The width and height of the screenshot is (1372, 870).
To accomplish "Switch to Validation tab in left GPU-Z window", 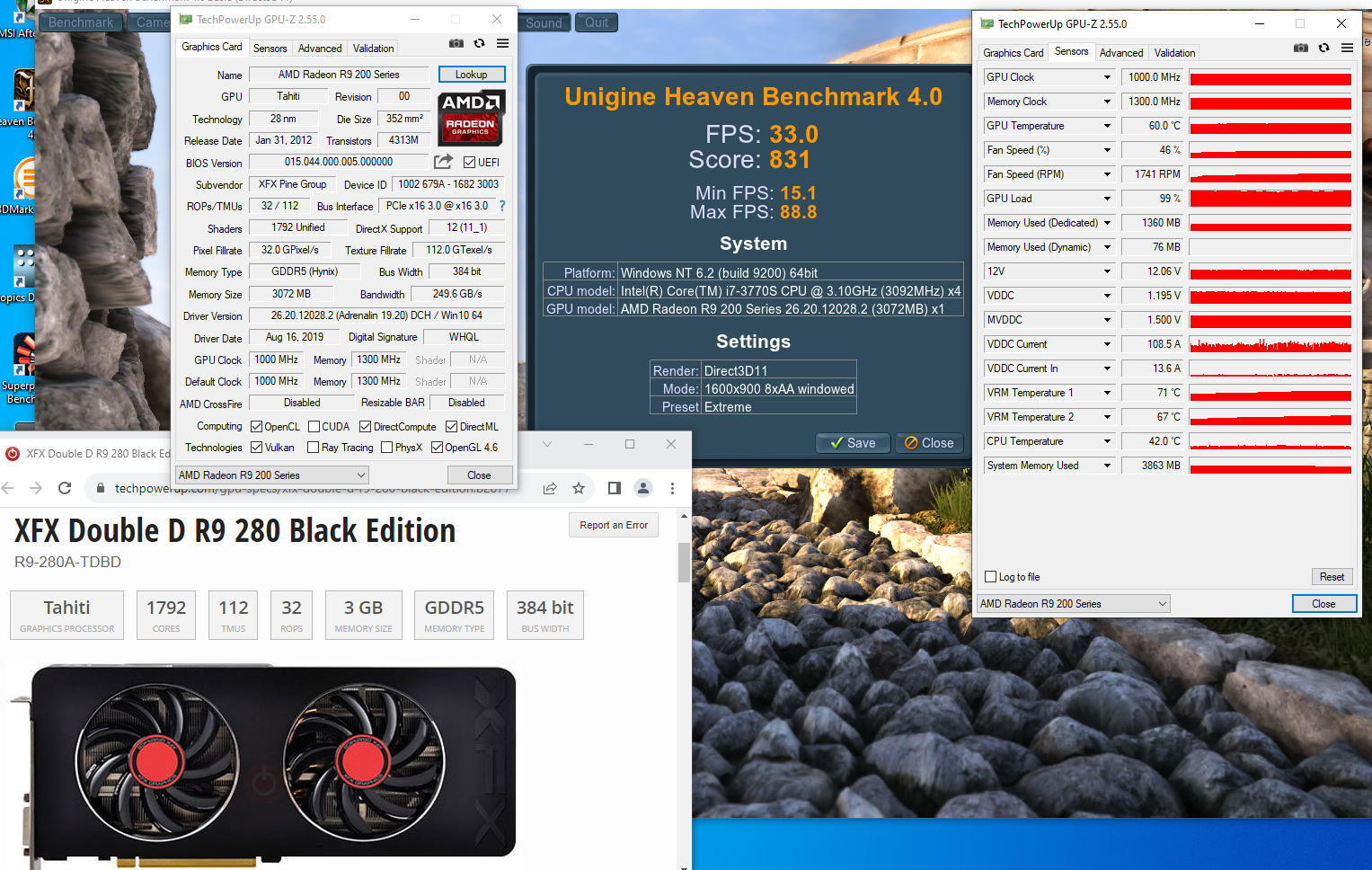I will tap(373, 49).
